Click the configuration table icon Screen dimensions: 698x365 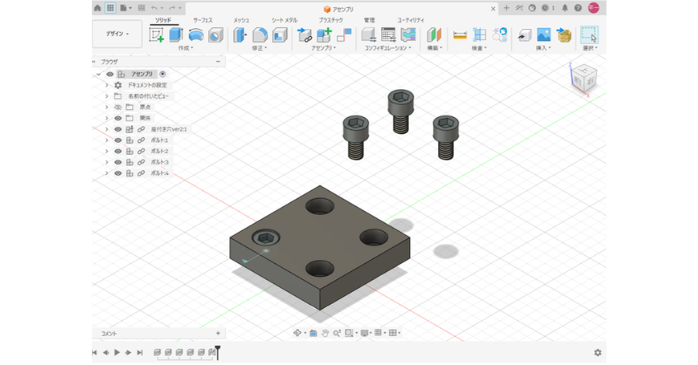click(388, 35)
